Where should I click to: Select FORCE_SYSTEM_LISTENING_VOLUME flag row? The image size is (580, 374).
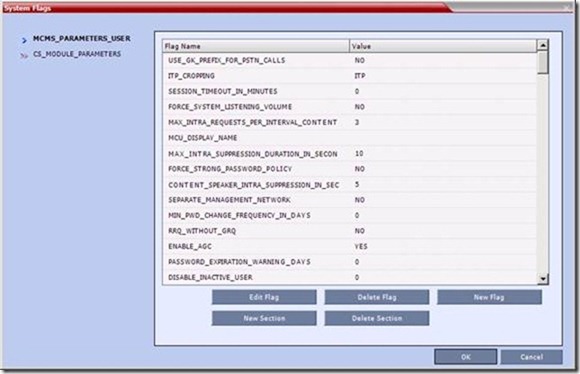350,107
